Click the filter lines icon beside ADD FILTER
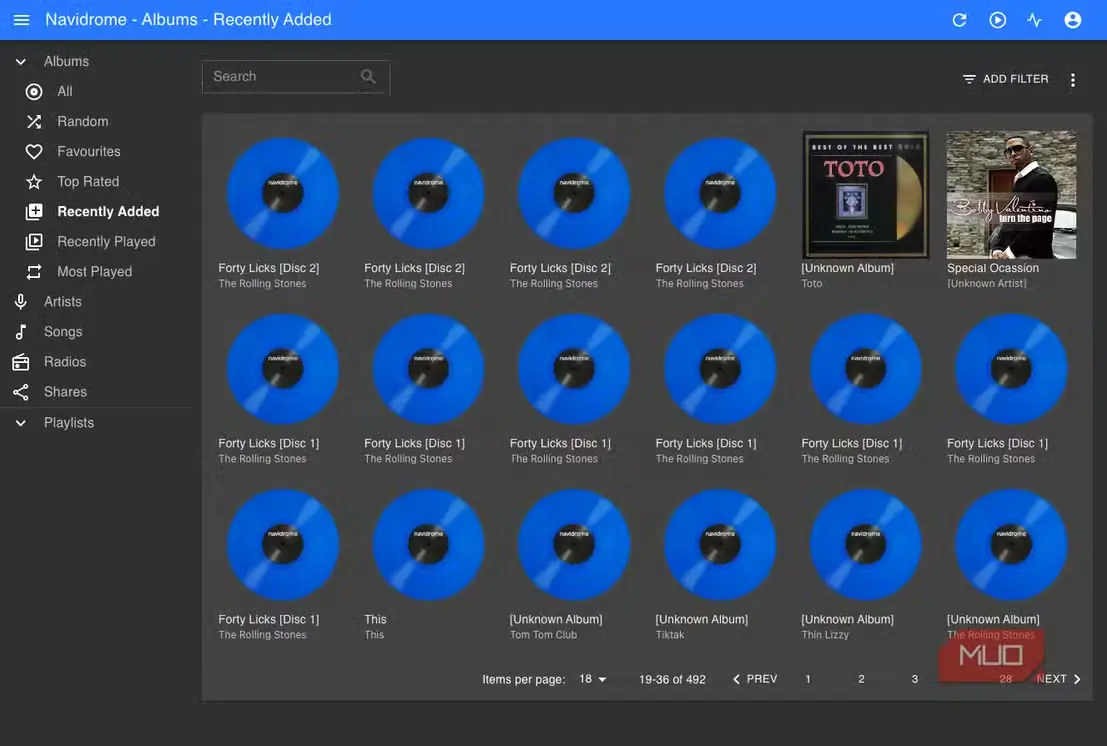This screenshot has width=1107, height=746. pos(969,79)
